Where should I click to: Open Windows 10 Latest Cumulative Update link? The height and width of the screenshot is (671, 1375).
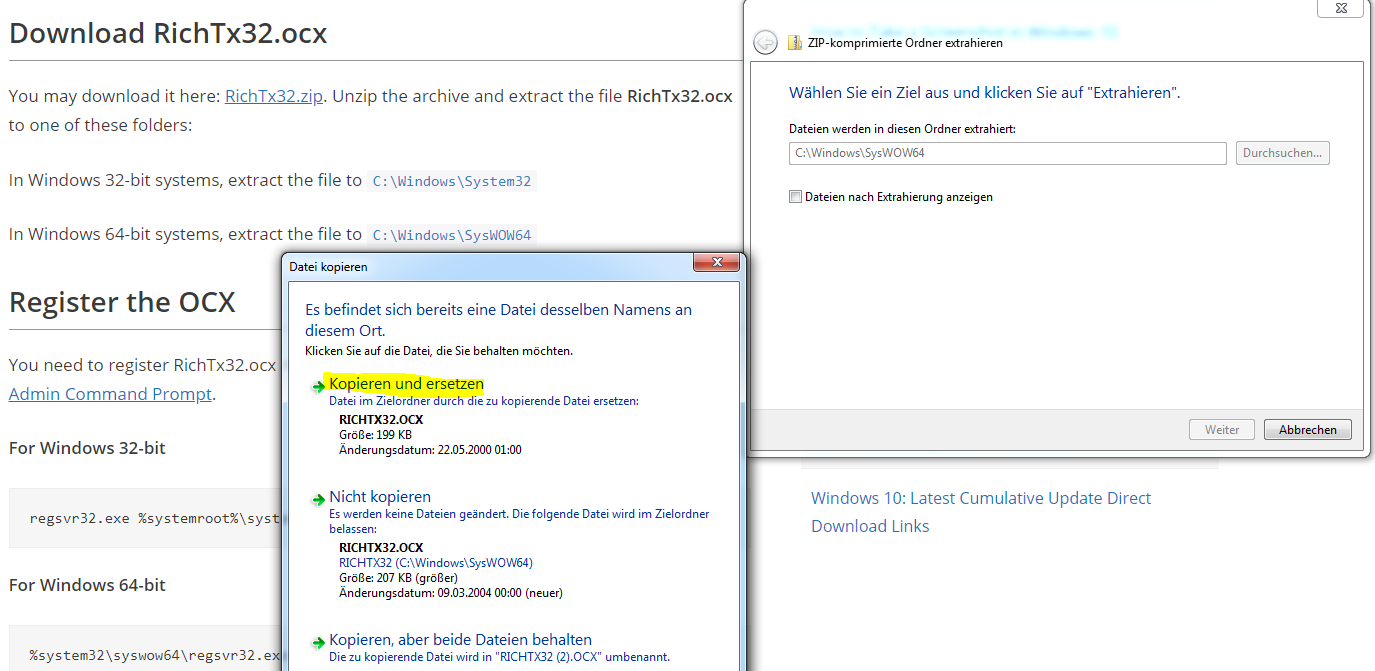coord(981,512)
